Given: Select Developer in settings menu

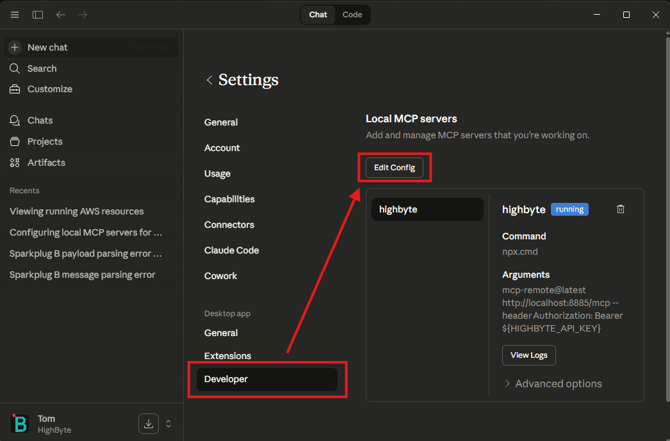Looking at the screenshot, I should 226,379.
